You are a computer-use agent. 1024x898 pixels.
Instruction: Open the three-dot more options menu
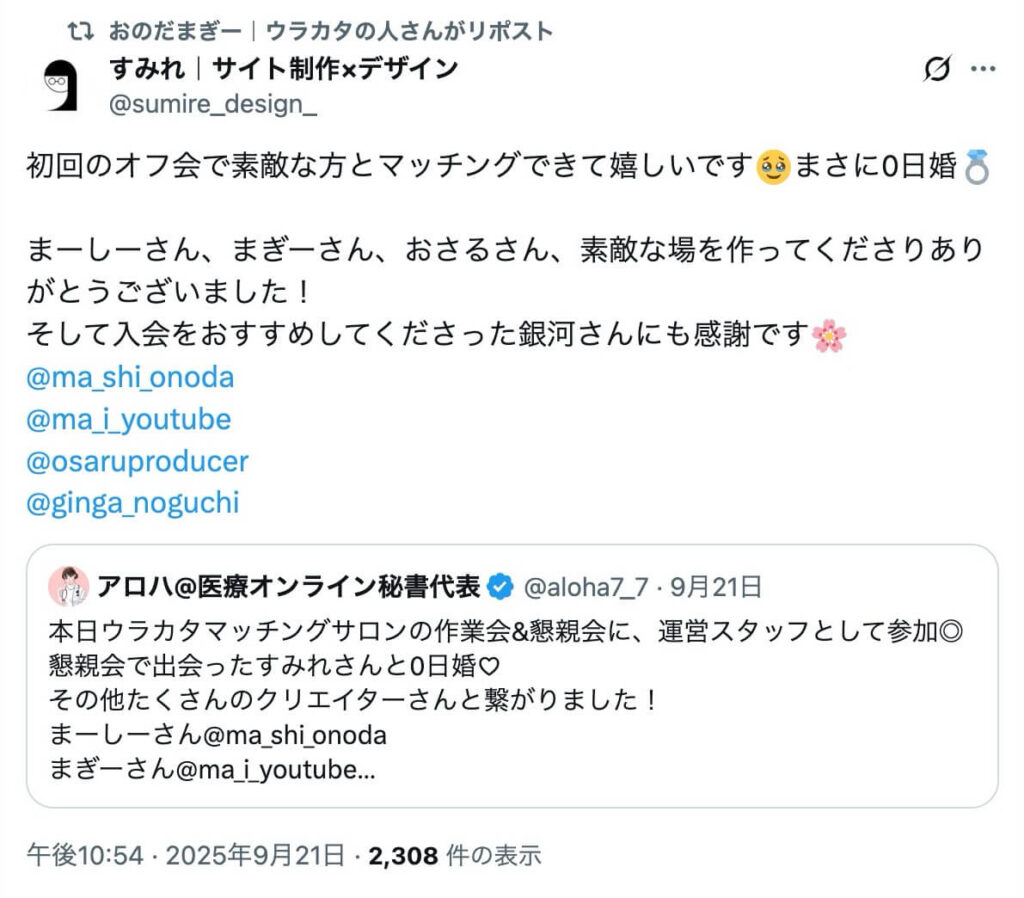point(984,69)
